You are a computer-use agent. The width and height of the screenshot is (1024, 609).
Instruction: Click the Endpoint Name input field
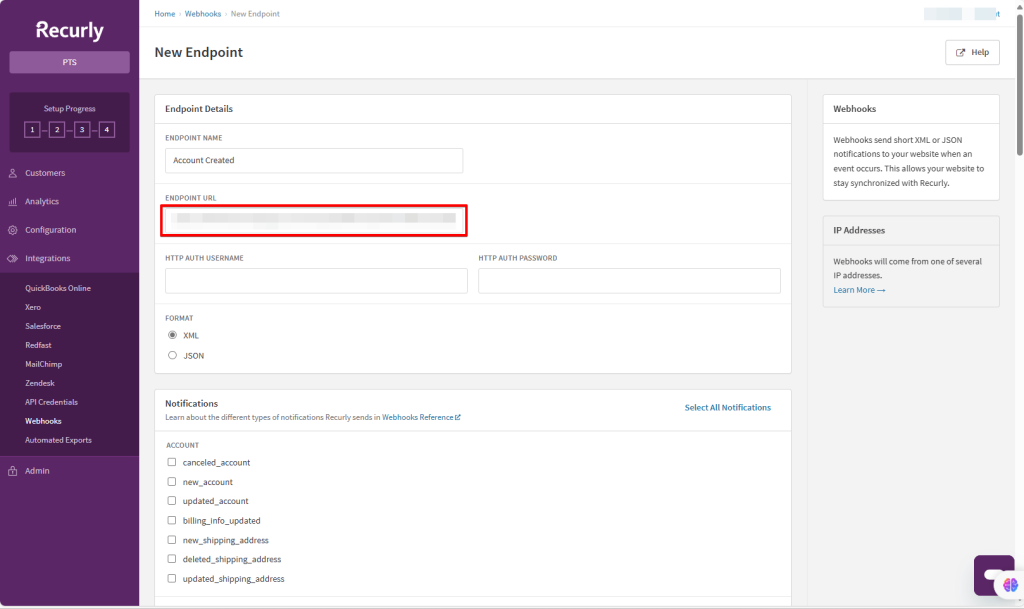(314, 161)
